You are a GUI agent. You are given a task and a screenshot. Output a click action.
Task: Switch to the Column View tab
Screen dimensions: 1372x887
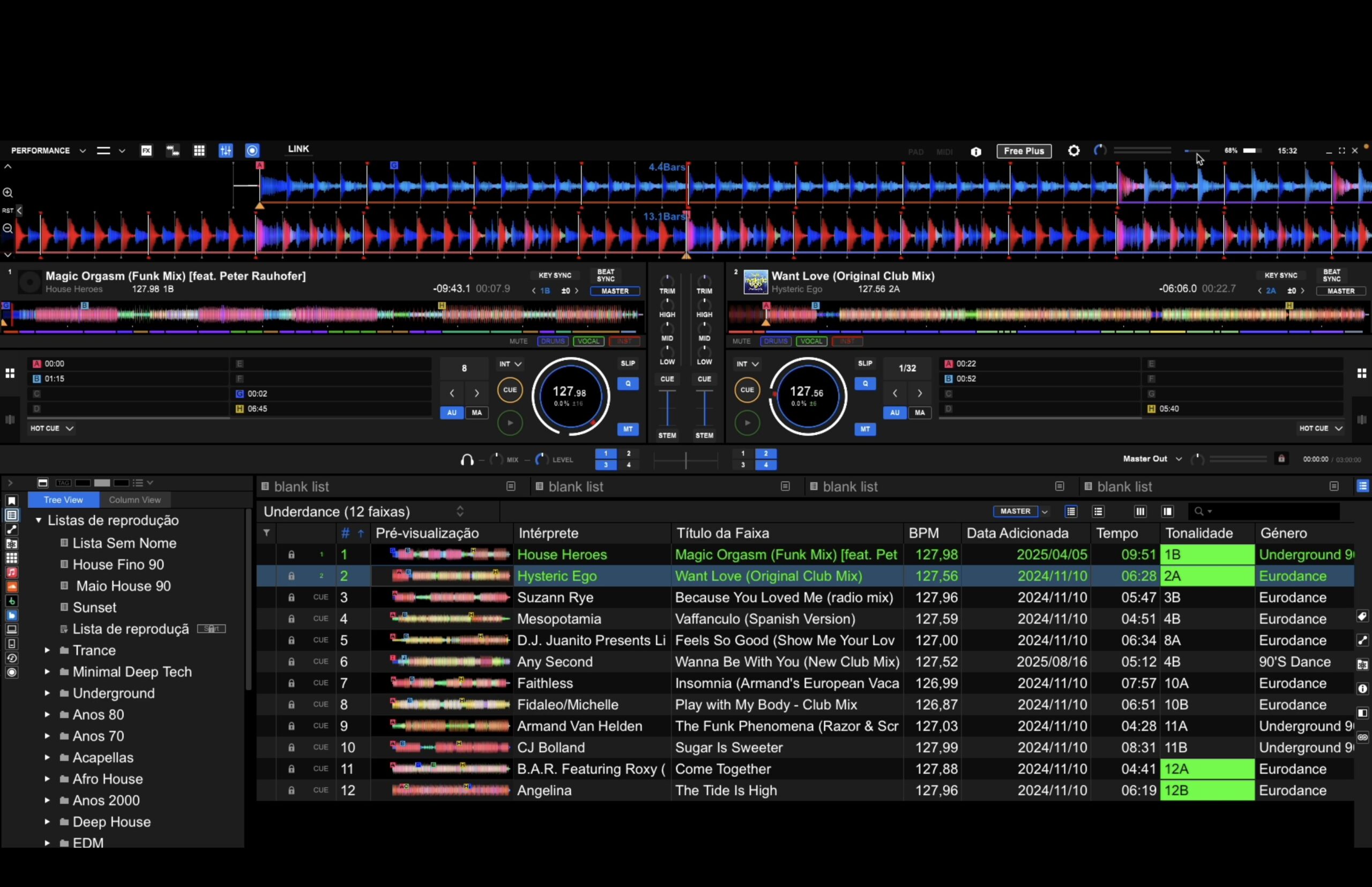coord(135,500)
